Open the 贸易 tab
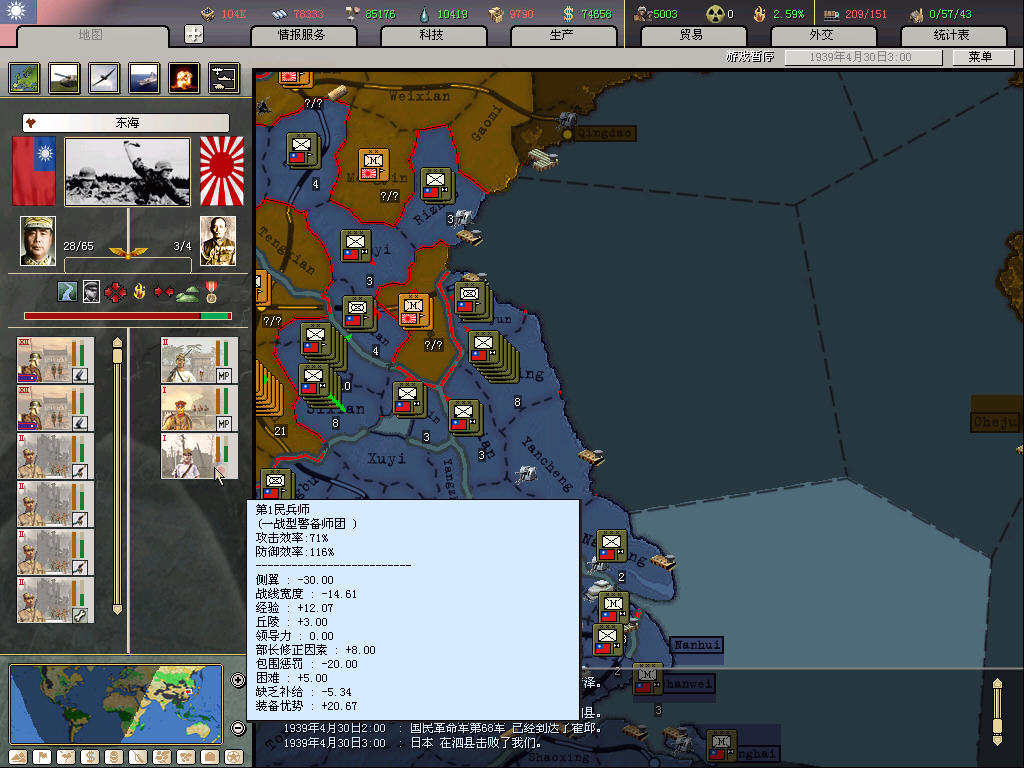This screenshot has width=1024, height=768. click(691, 35)
